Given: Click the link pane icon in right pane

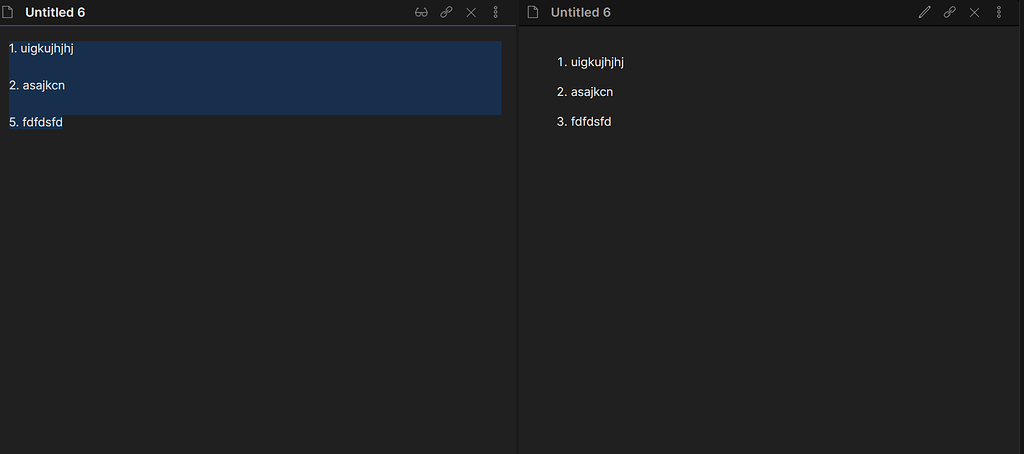Looking at the screenshot, I should click(x=950, y=12).
